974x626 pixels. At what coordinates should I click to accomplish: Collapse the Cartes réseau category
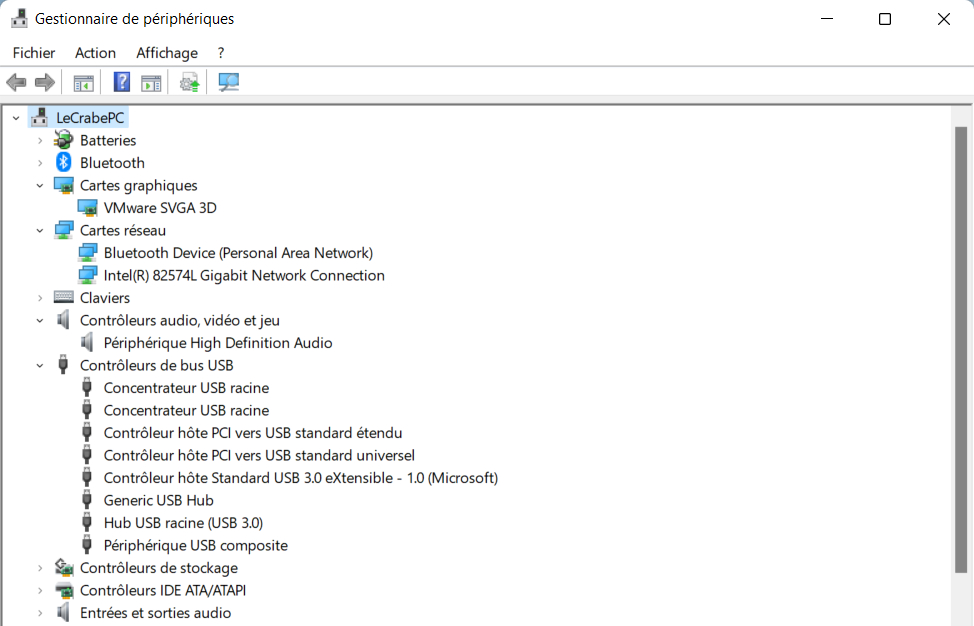point(40,230)
